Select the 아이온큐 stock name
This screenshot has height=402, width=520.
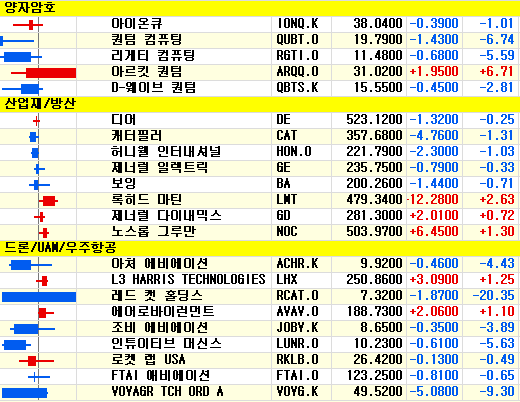(137, 24)
